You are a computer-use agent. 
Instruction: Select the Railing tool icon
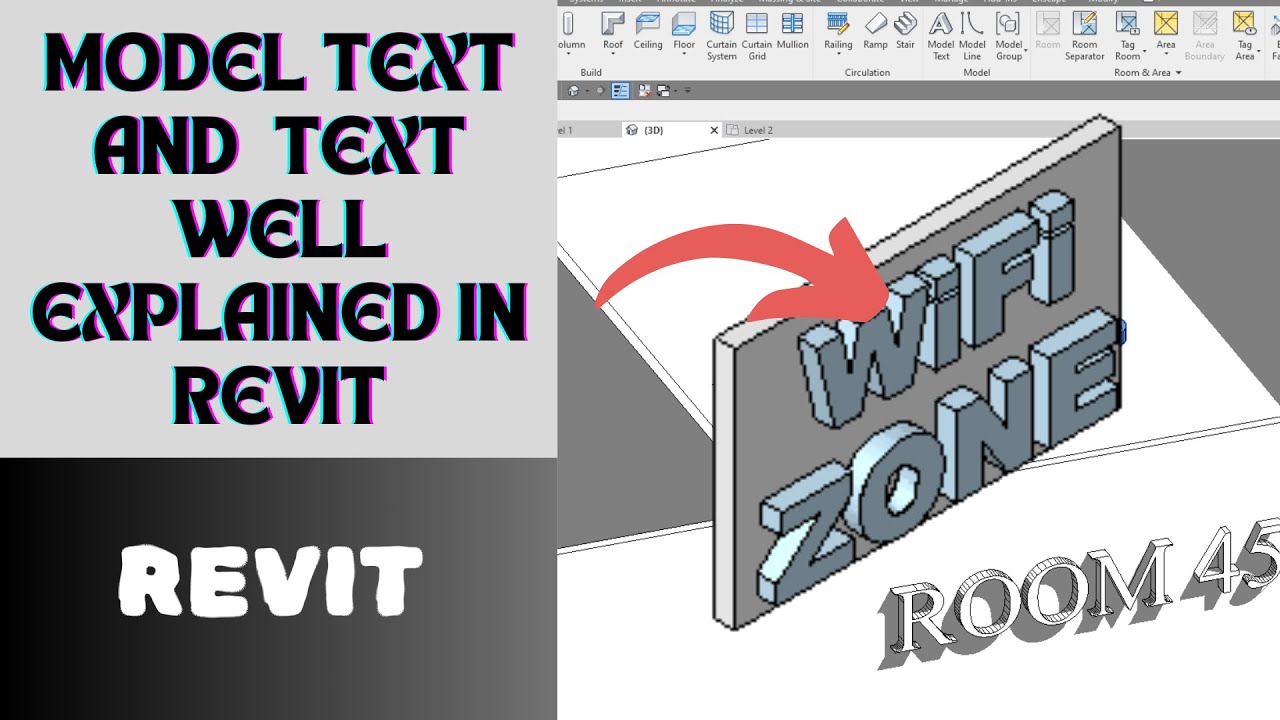pos(838,23)
